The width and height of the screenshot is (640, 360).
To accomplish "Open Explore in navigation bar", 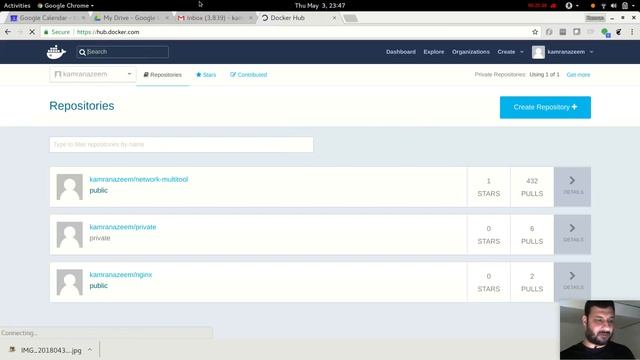I will (433, 52).
